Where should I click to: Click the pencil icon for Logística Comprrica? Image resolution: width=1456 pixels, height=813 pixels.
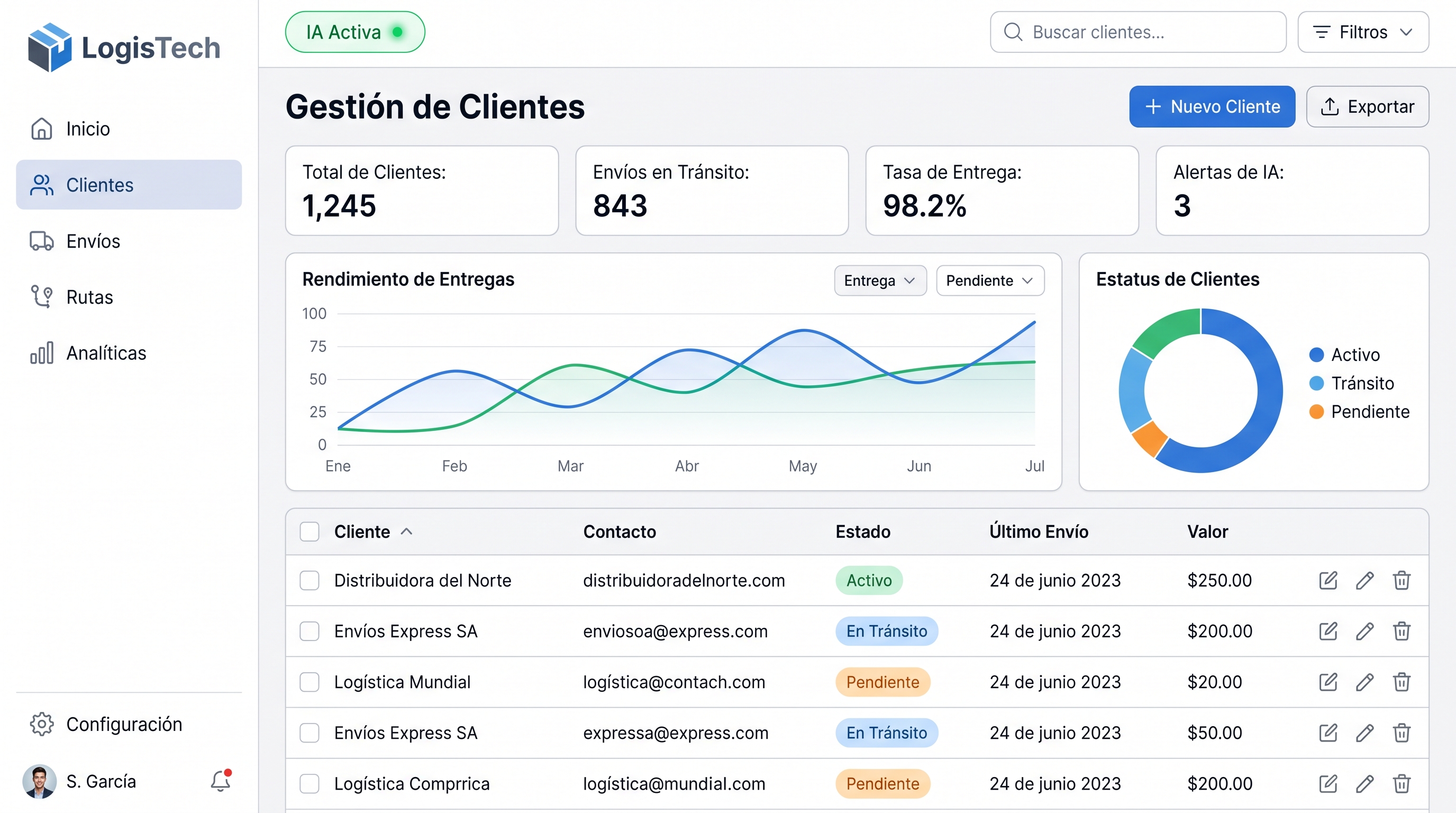[x=1364, y=783]
